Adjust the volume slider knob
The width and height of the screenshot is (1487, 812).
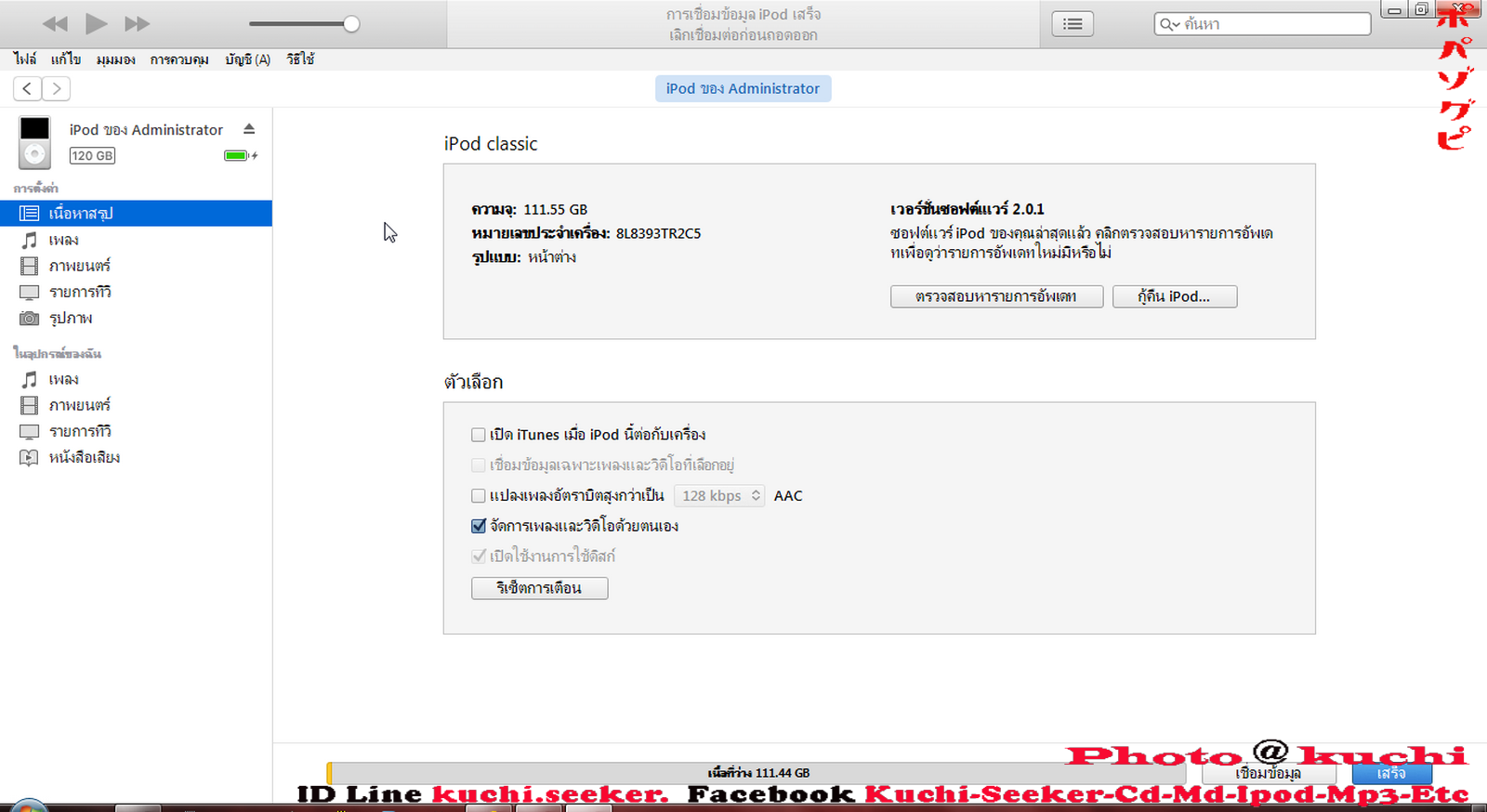pyautogui.click(x=351, y=24)
